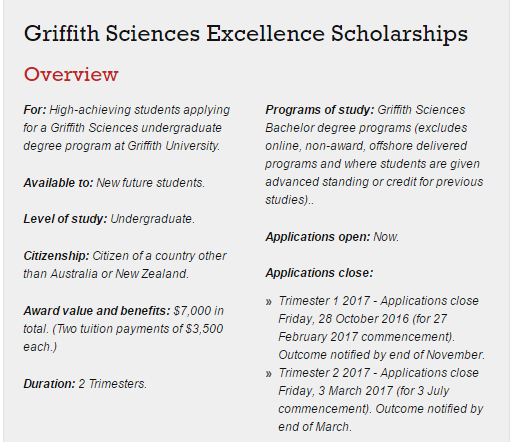This screenshot has height=442, width=510.
Task: Click 'Award value and benefits:' label
Action: click(97, 311)
